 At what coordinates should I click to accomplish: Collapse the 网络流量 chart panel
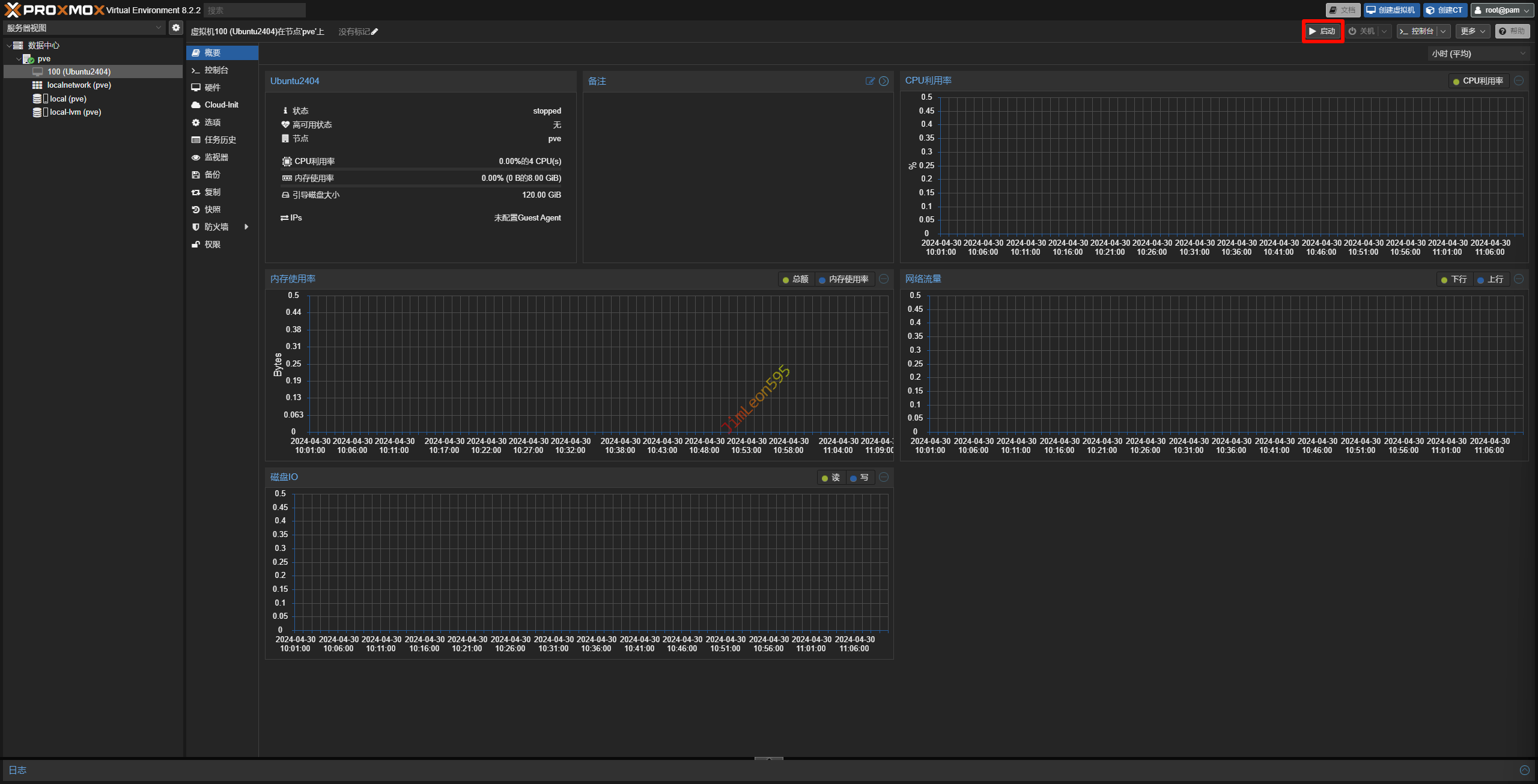(x=1518, y=279)
